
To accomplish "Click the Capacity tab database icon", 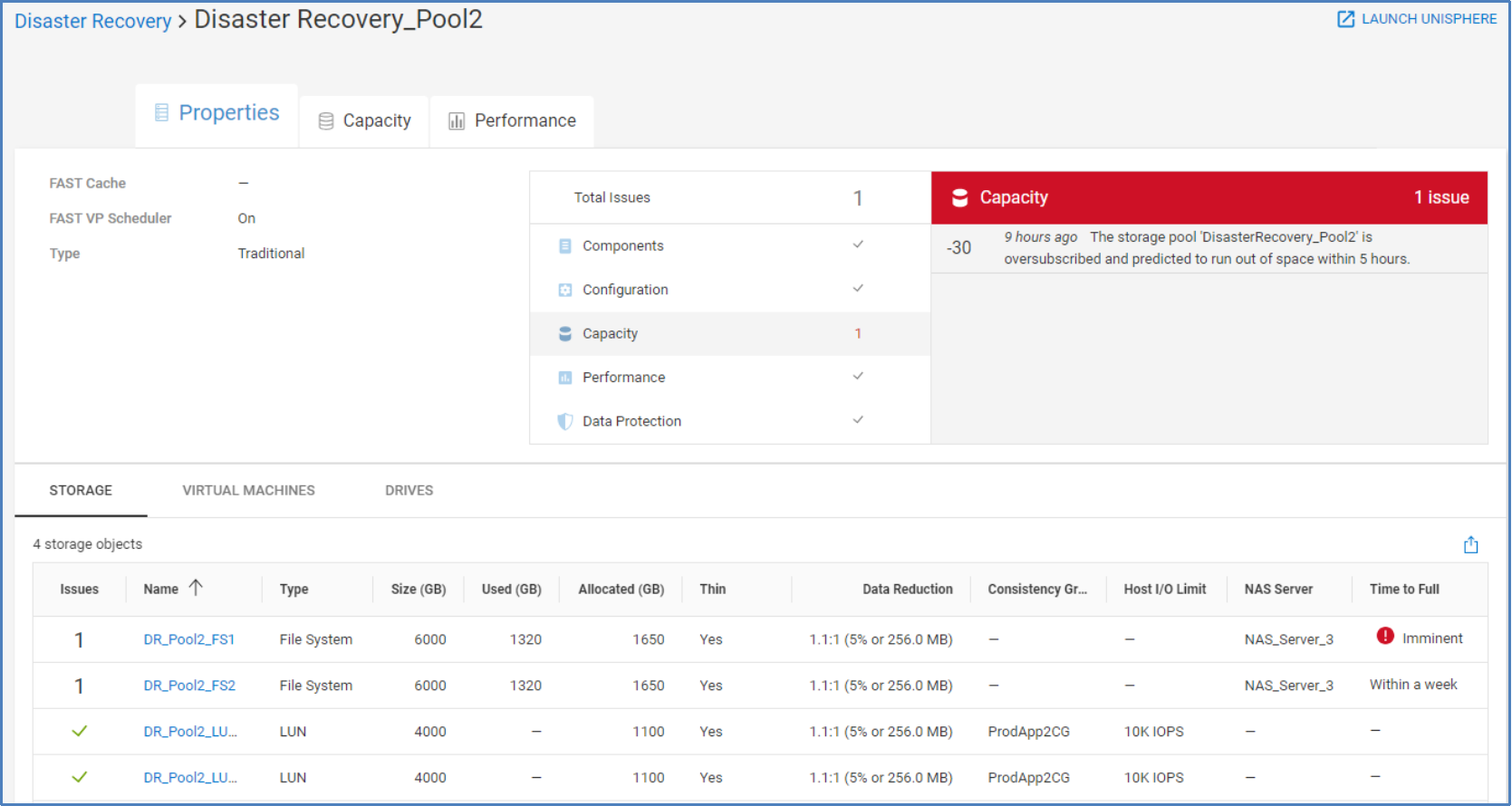I will coord(326,121).
